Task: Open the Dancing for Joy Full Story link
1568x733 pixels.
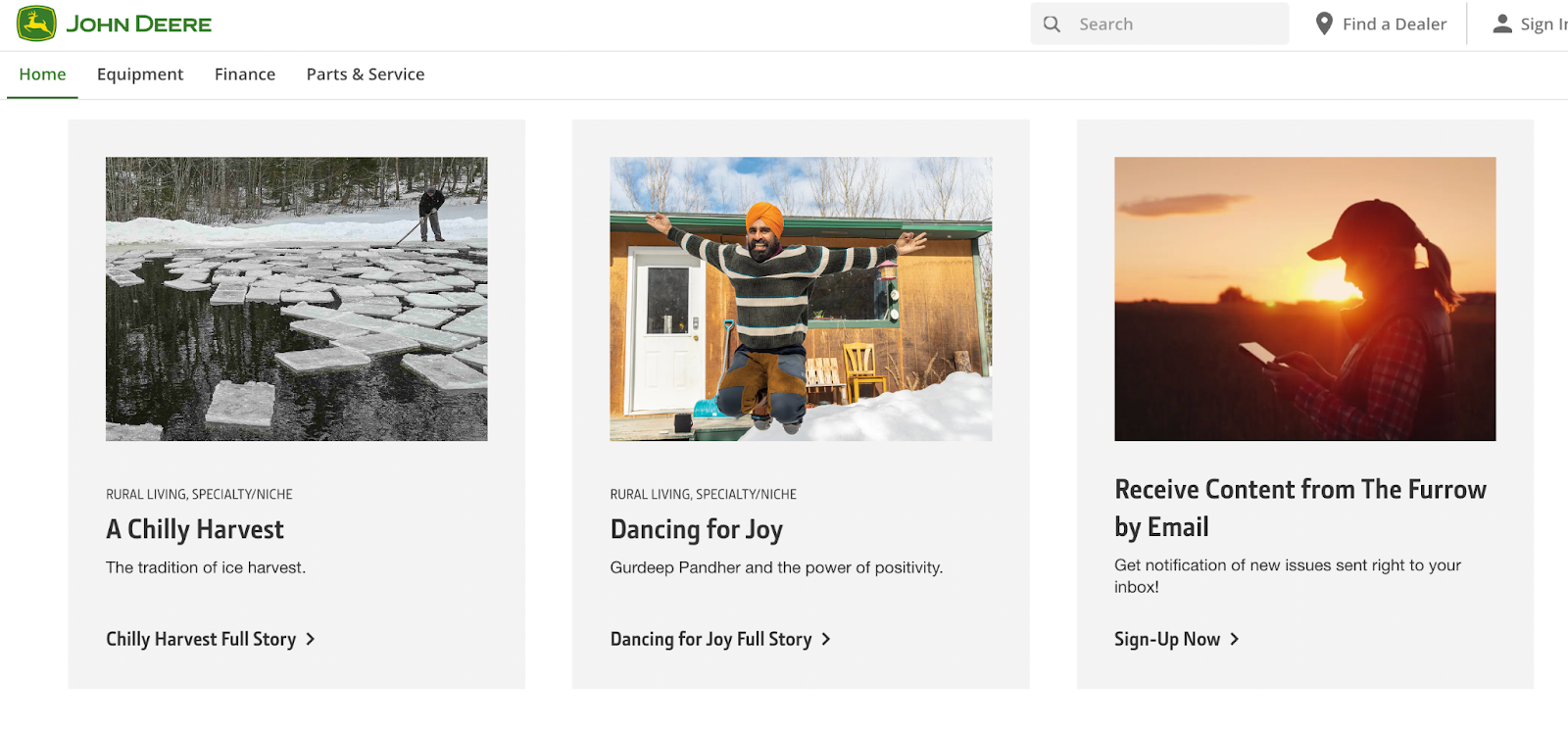Action: point(710,639)
